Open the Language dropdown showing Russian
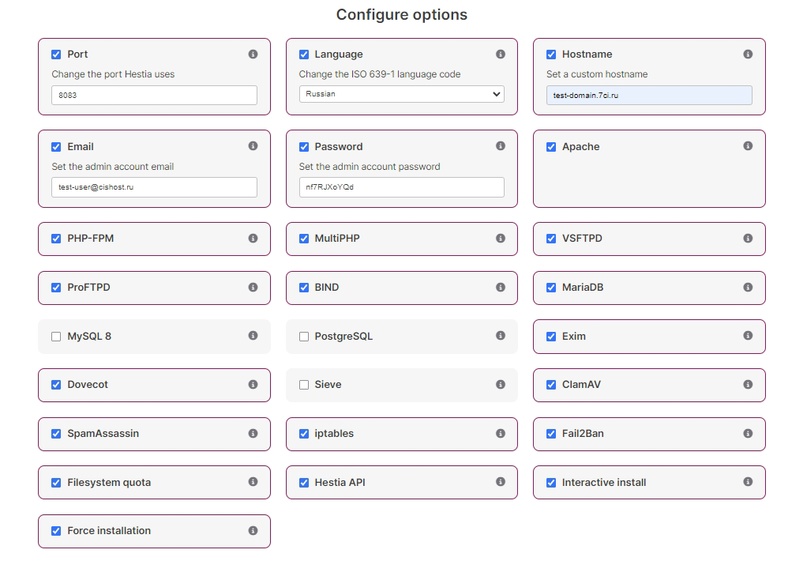 click(401, 95)
